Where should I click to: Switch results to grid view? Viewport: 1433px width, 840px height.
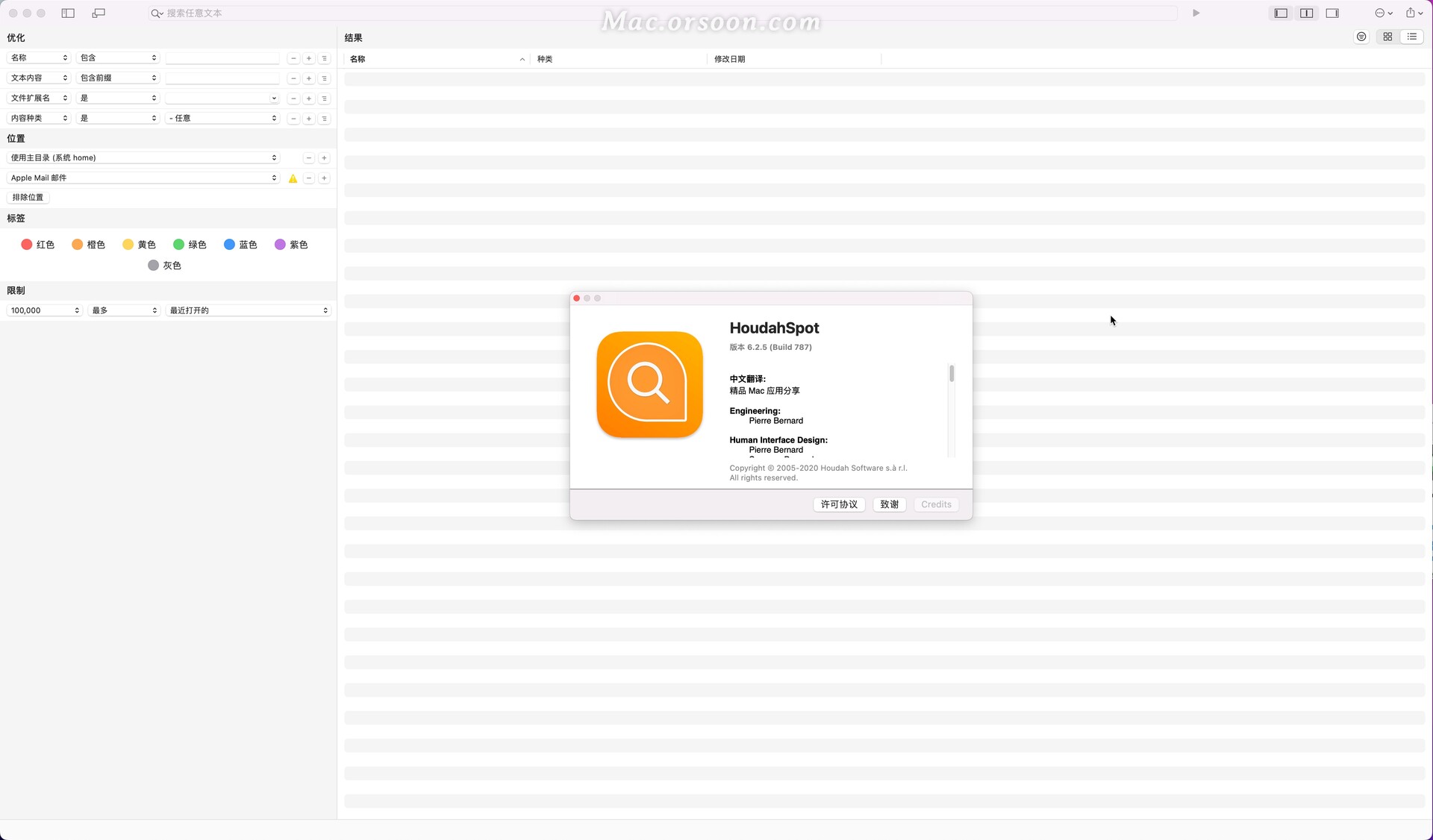click(1387, 37)
